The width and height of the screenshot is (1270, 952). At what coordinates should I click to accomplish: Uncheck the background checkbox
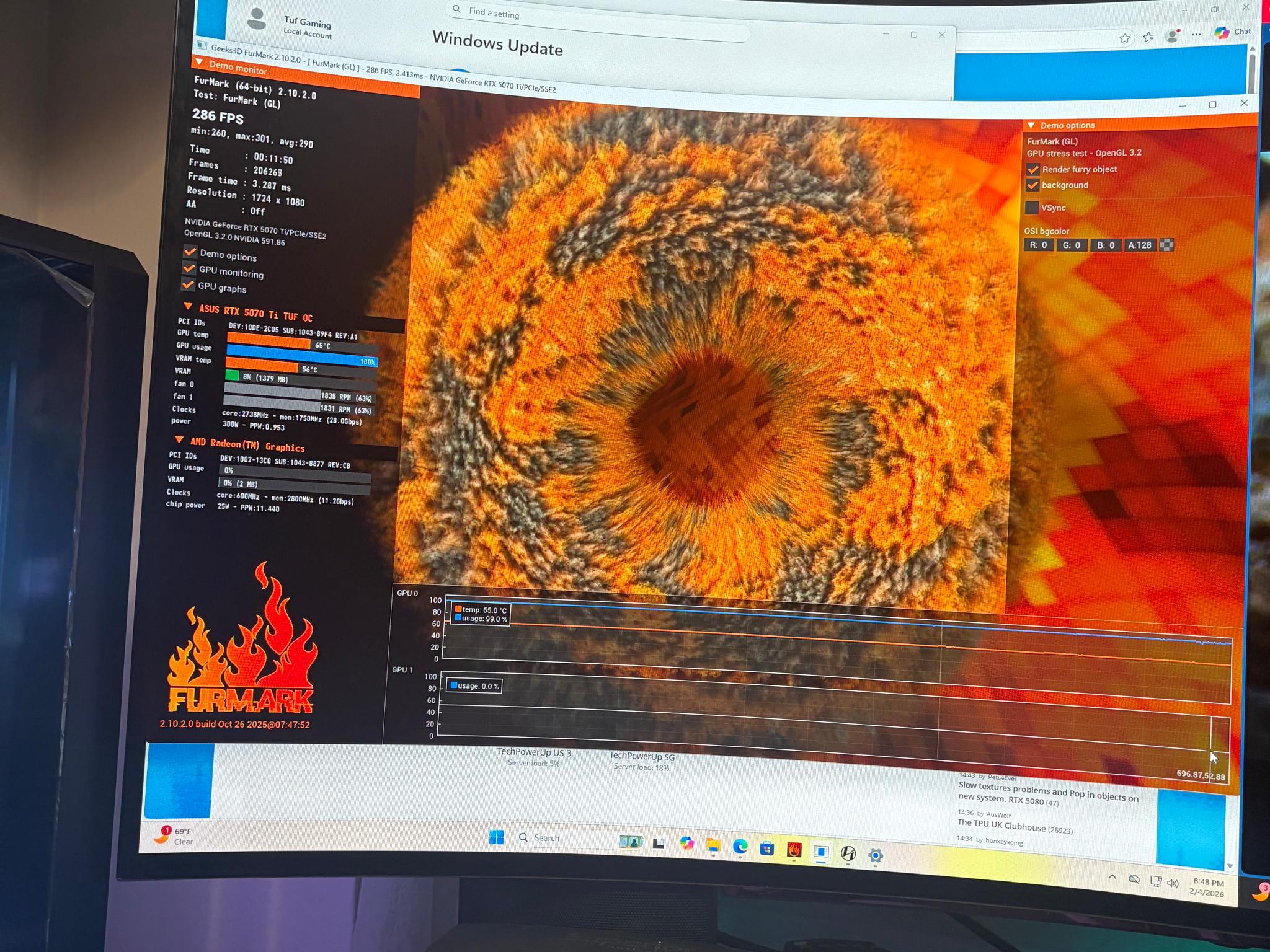(x=1032, y=185)
